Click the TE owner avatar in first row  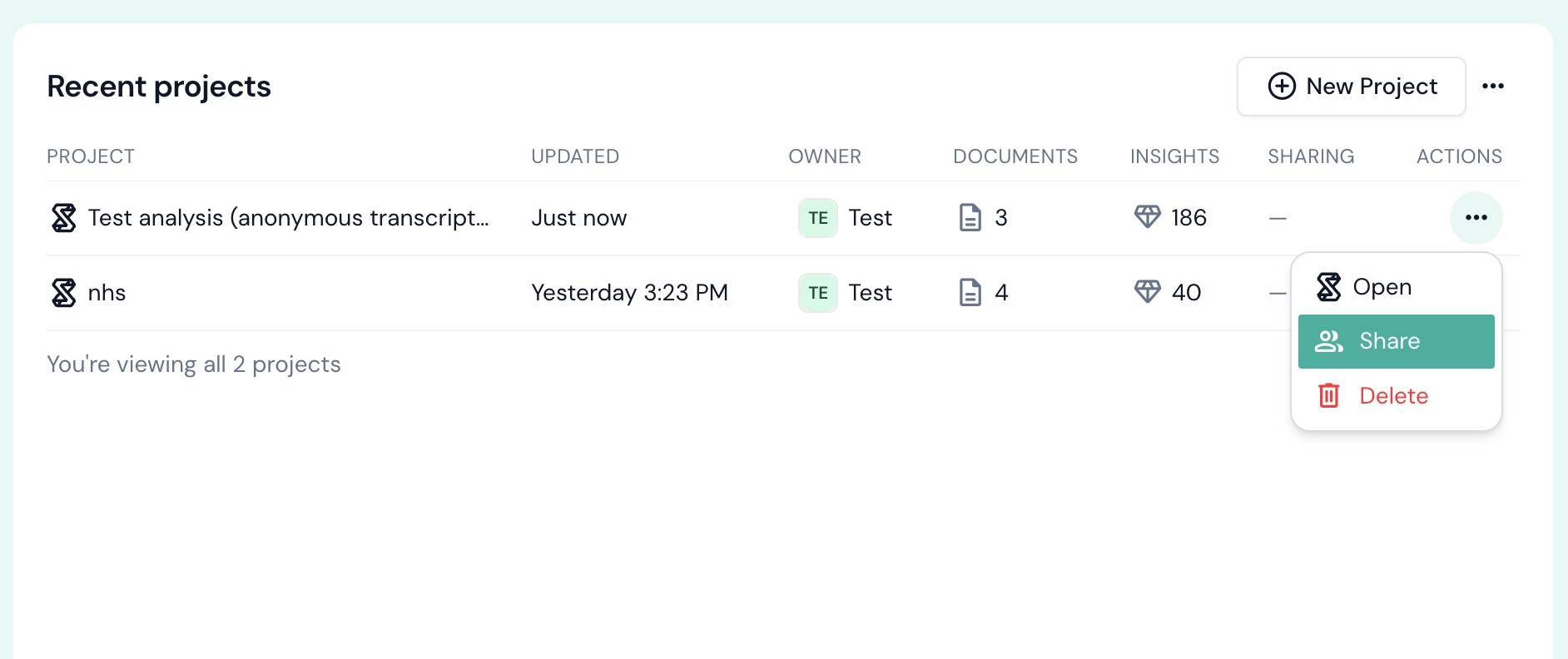click(x=817, y=218)
